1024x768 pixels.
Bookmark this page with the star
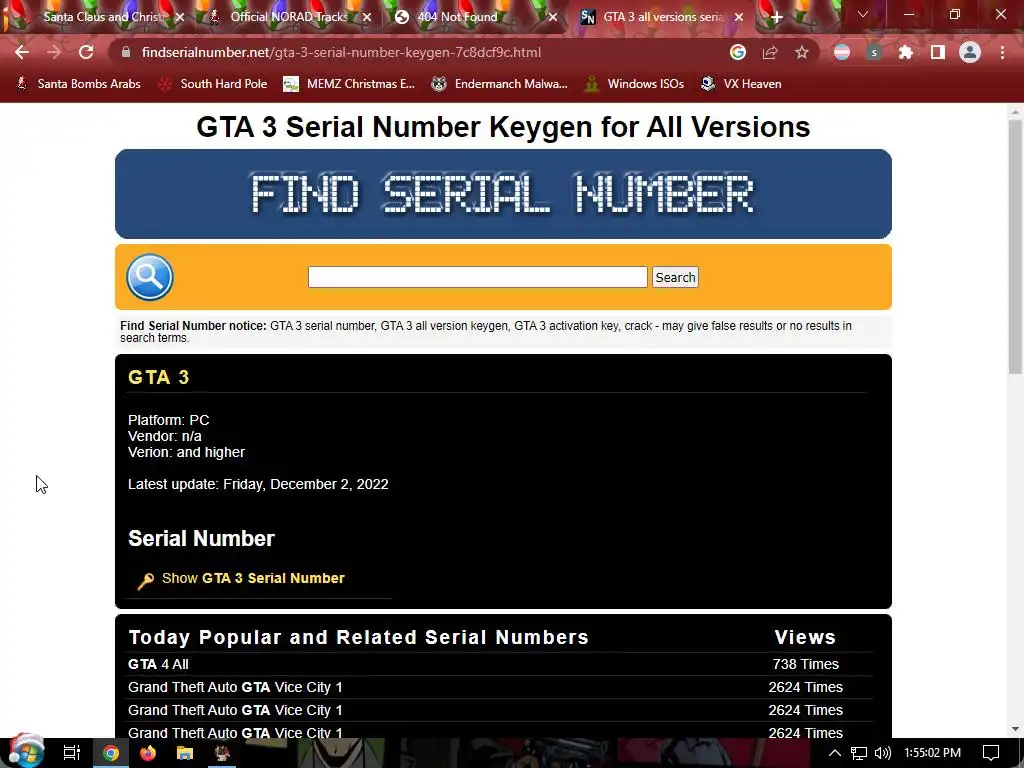coord(802,52)
